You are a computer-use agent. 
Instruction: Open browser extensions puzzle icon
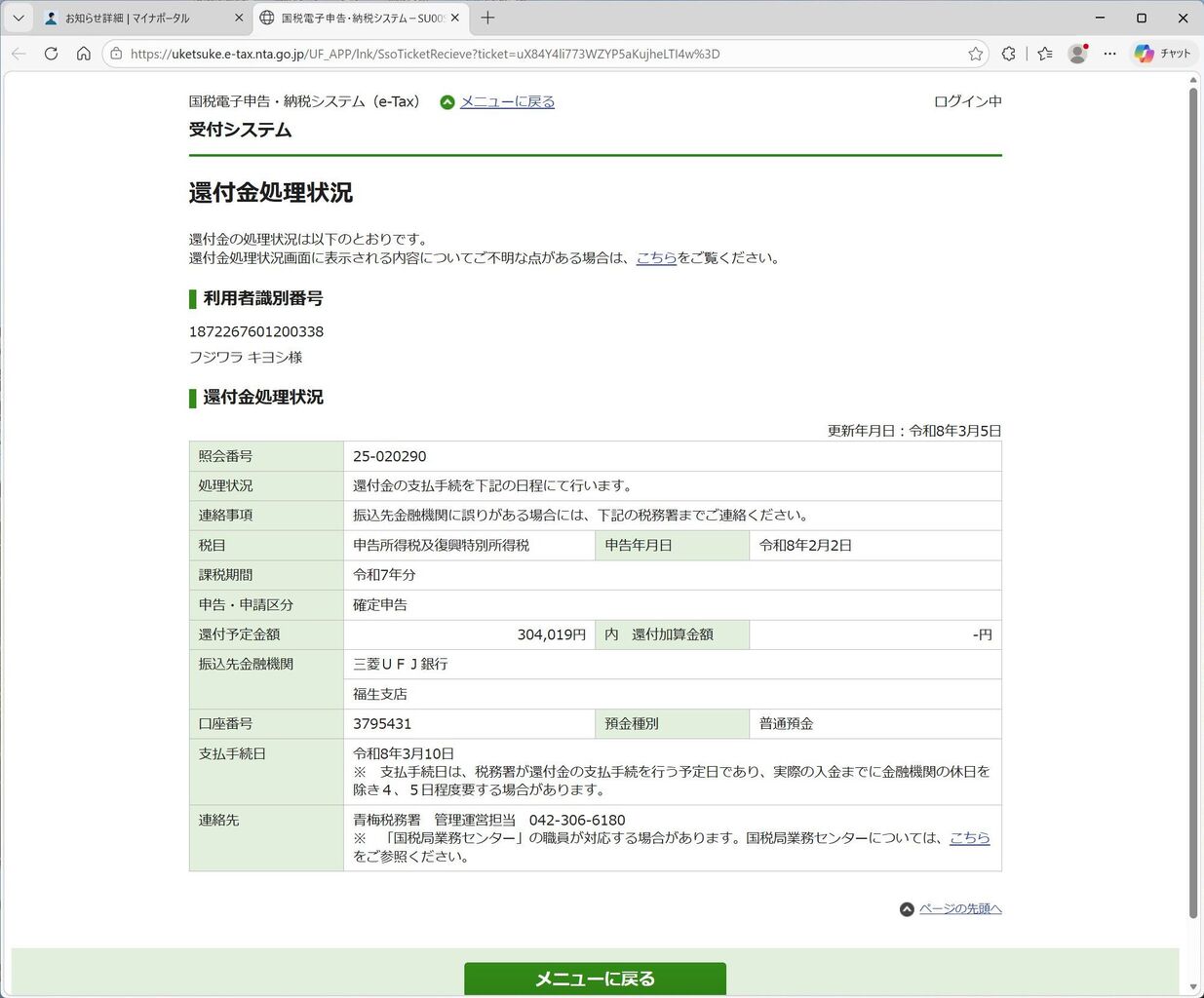(1008, 54)
